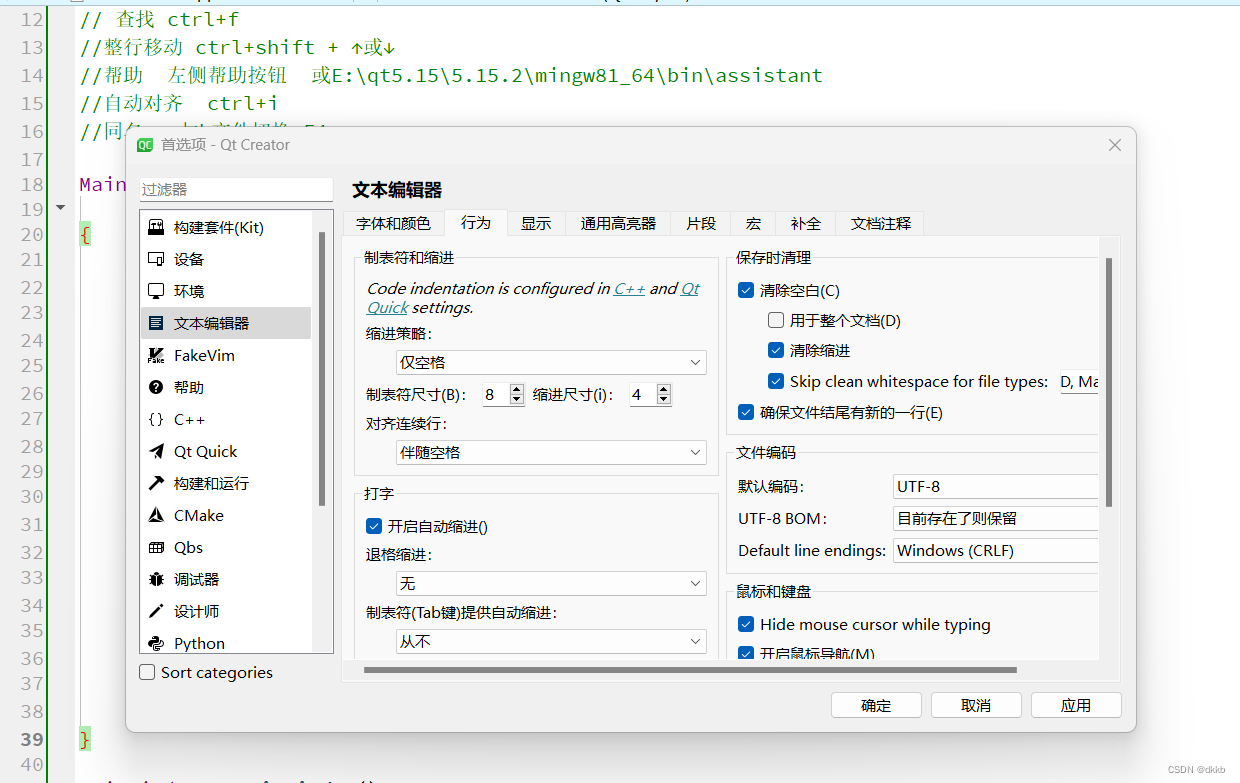Open 构建和运行 hammer icon
This screenshot has height=783, width=1240.
point(156,483)
